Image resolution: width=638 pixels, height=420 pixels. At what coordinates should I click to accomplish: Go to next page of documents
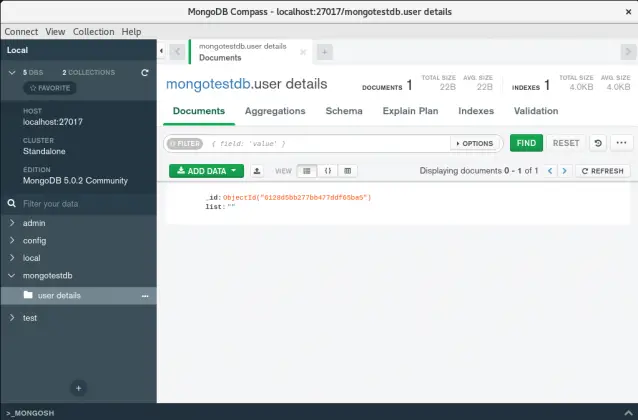tap(564, 171)
